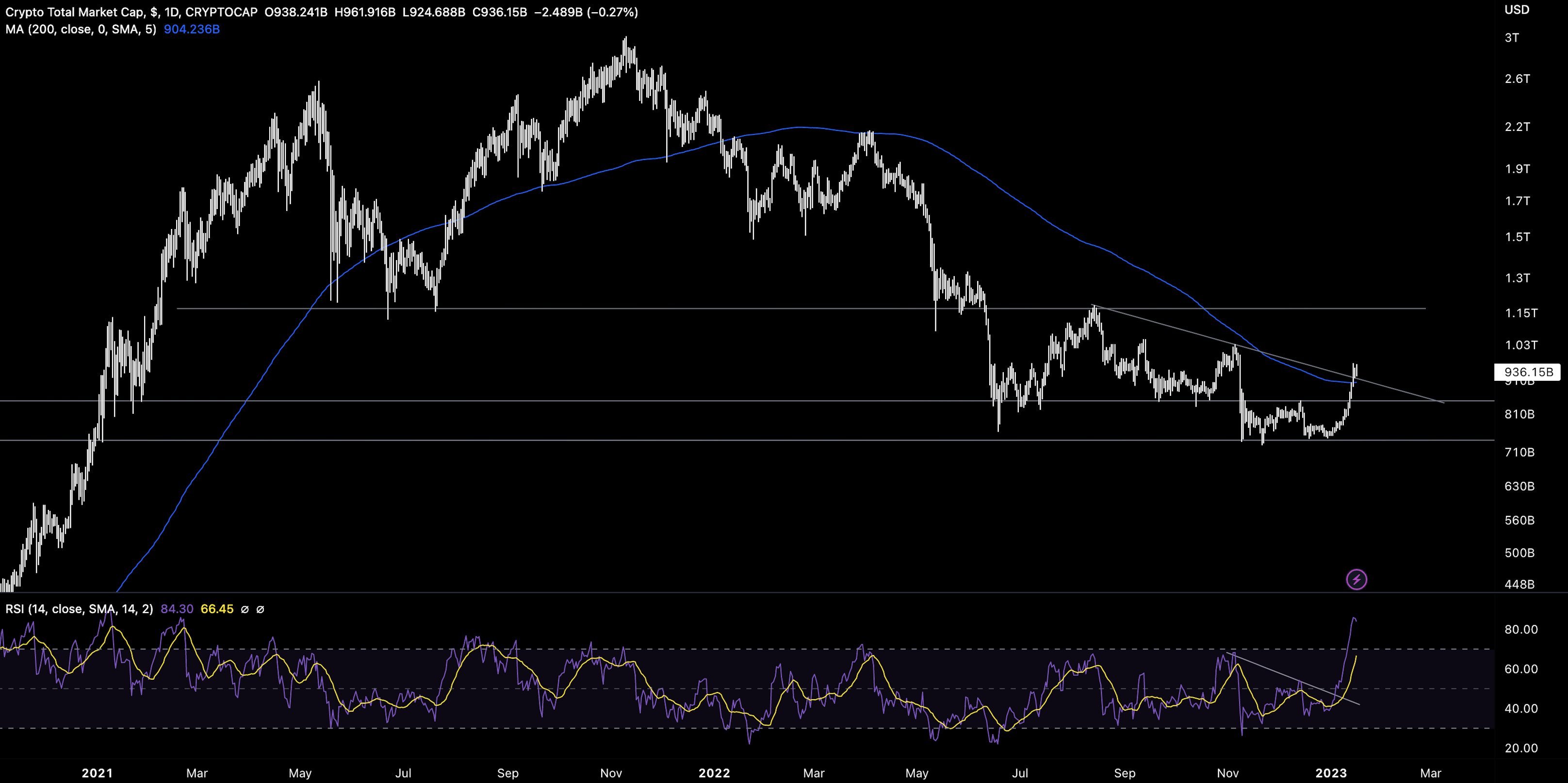1568x783 pixels.
Task: Click the 560B price axis label
Action: [x=1519, y=521]
